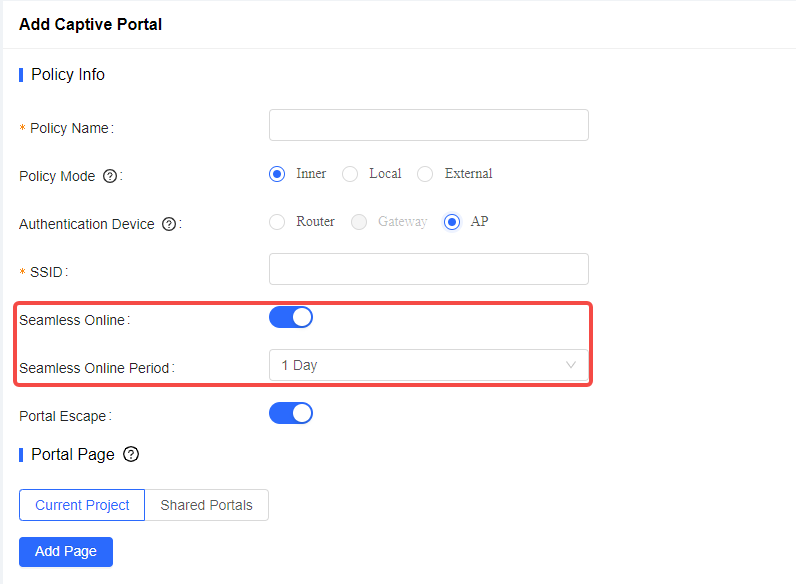796x584 pixels.
Task: Open the Policy Mode help icon
Action: pos(110,176)
